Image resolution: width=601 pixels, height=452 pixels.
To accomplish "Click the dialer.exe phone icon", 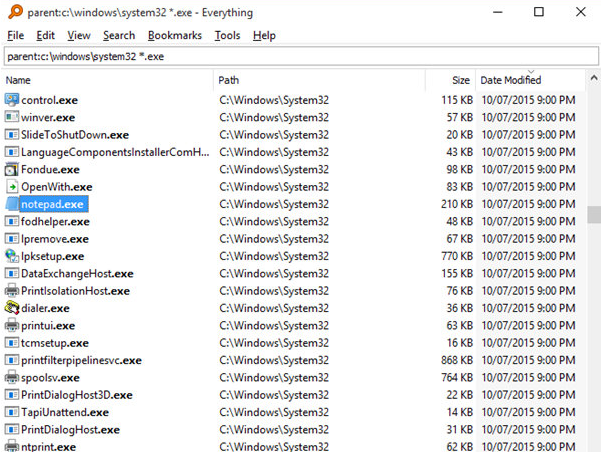I will click(11, 308).
